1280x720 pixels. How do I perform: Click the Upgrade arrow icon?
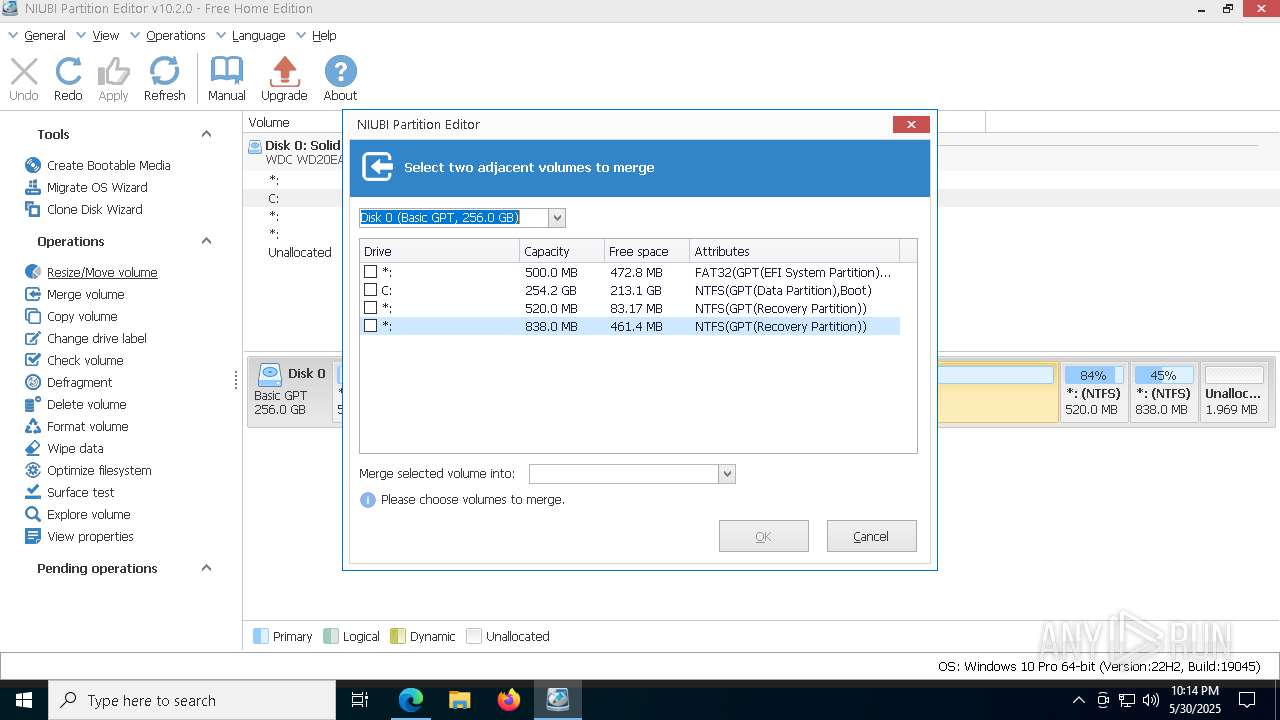click(x=284, y=72)
